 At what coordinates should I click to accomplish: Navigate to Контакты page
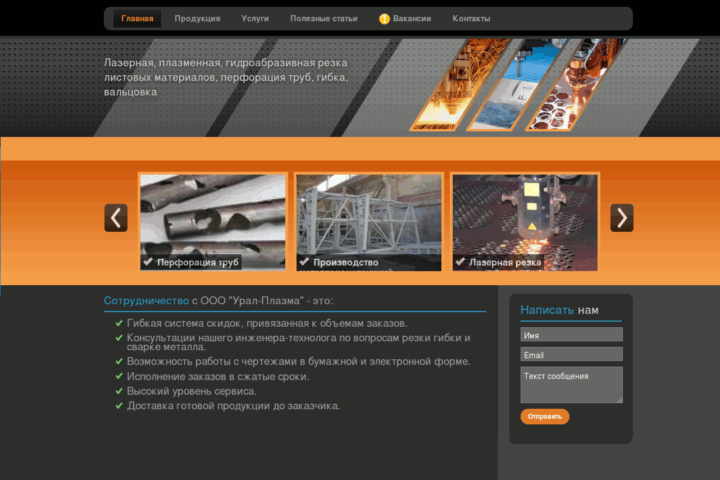(x=471, y=19)
